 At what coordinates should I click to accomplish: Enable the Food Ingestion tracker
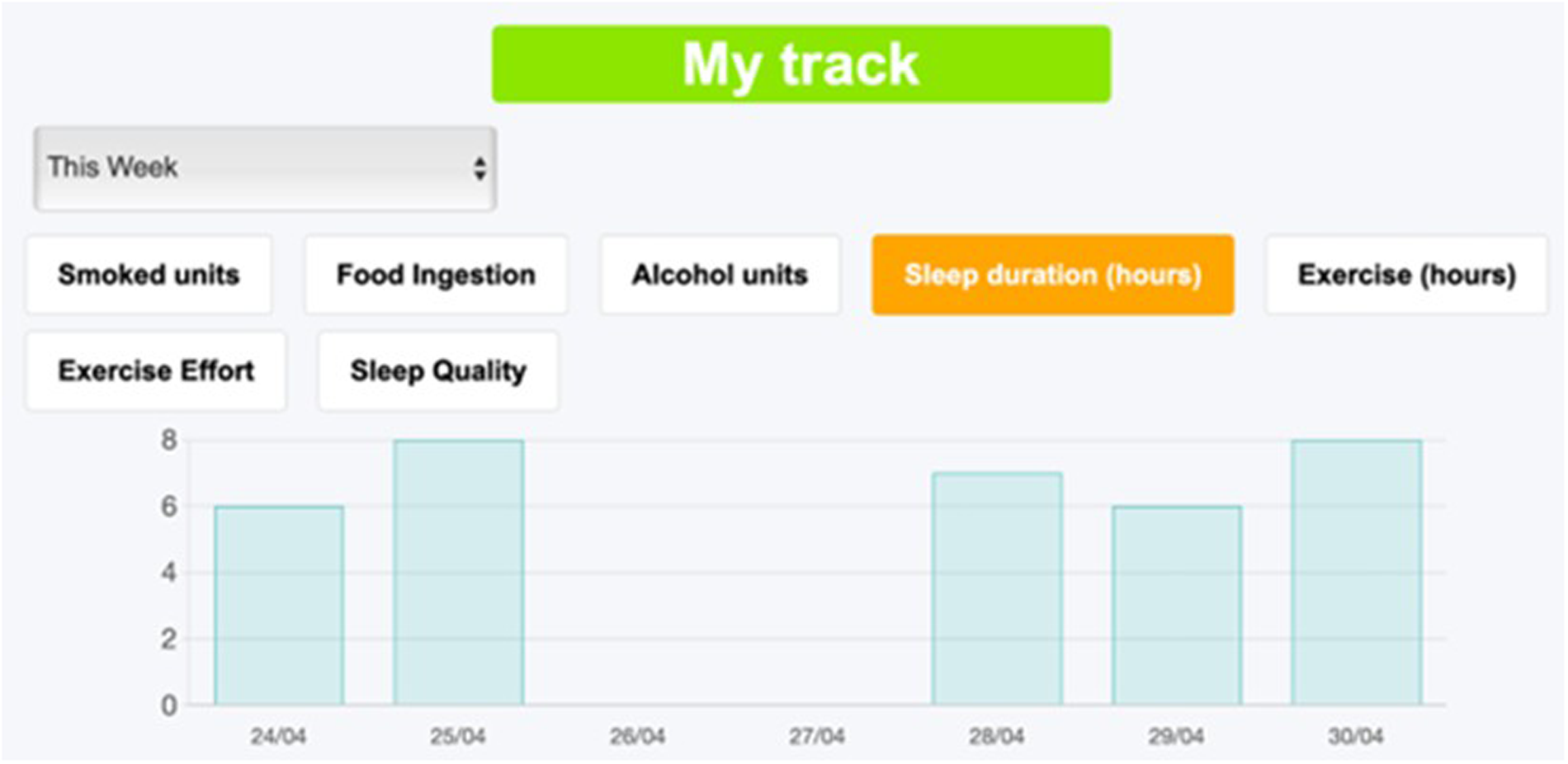436,275
